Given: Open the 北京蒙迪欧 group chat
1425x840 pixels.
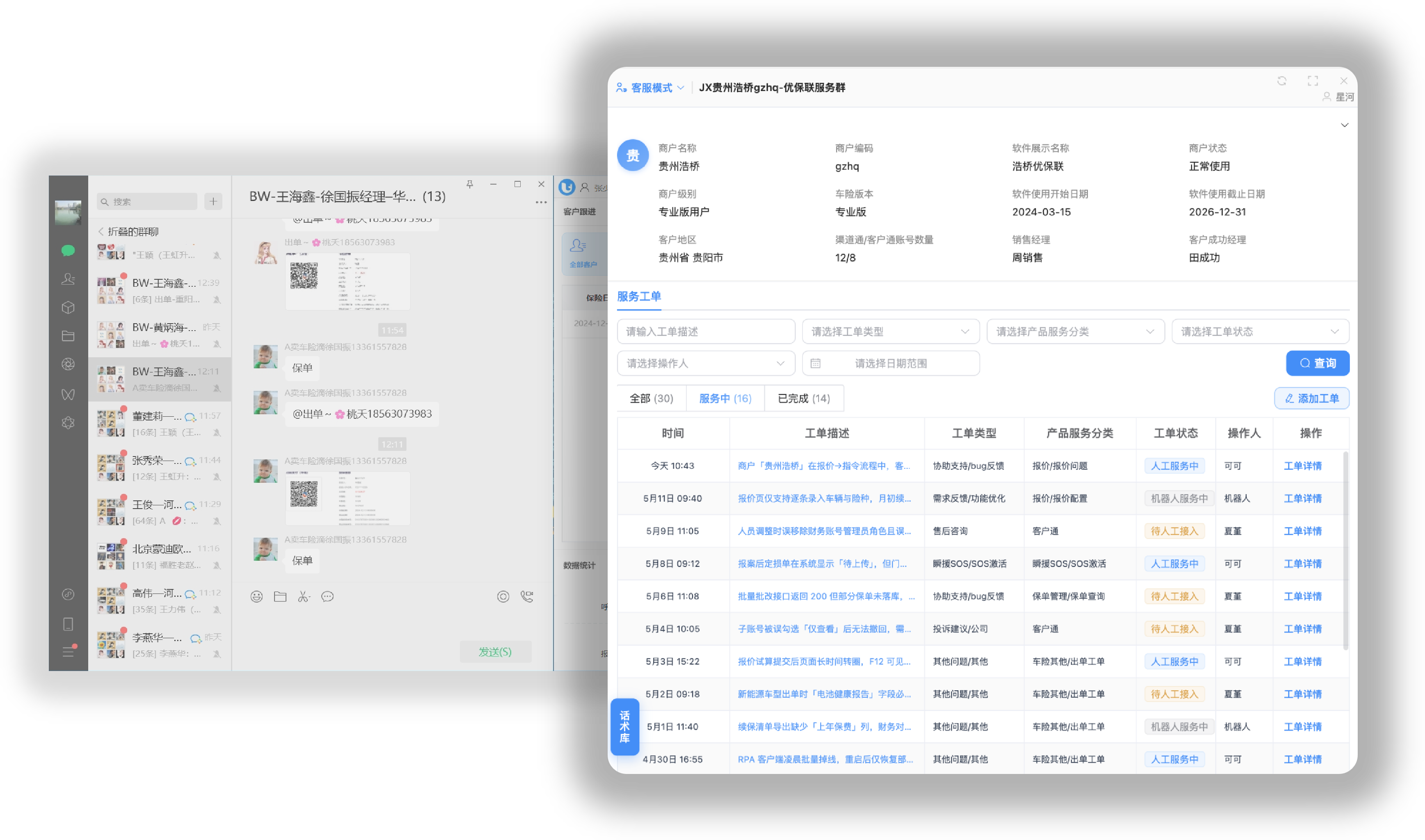Looking at the screenshot, I should point(160,556).
